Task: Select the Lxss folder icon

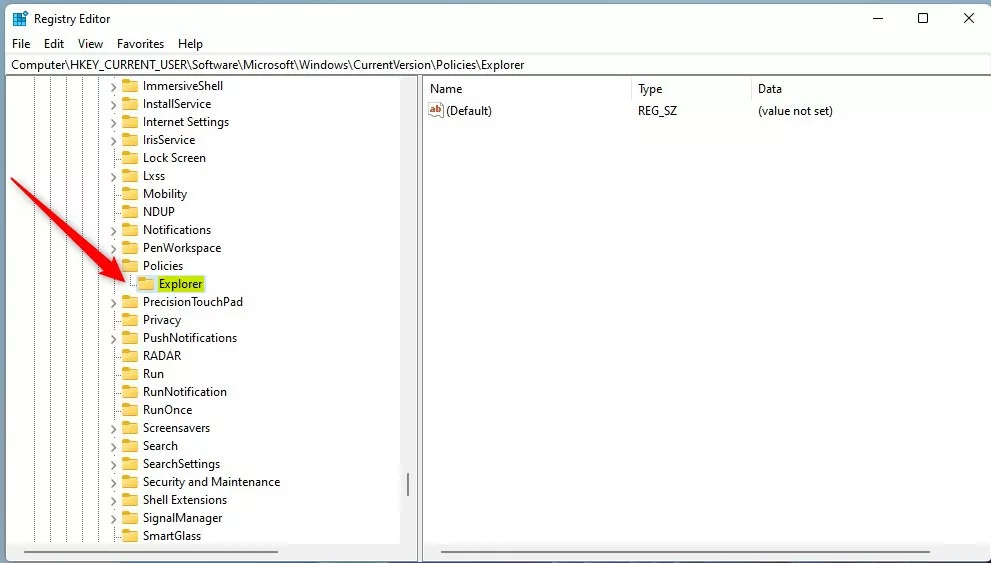Action: pos(130,176)
